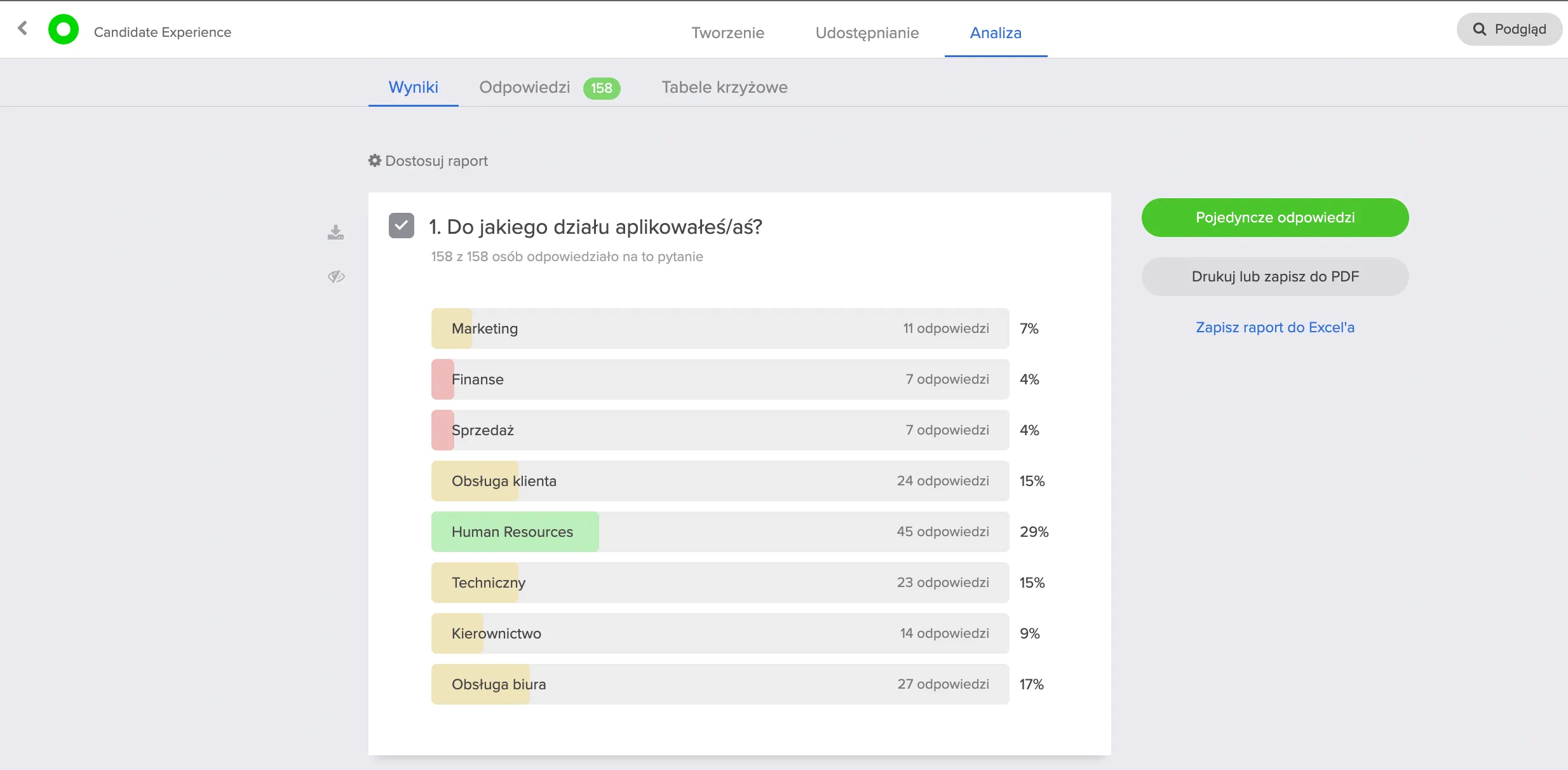Toggle the checkbox for question 1
Screen dimensions: 1568x770
[x=402, y=226]
